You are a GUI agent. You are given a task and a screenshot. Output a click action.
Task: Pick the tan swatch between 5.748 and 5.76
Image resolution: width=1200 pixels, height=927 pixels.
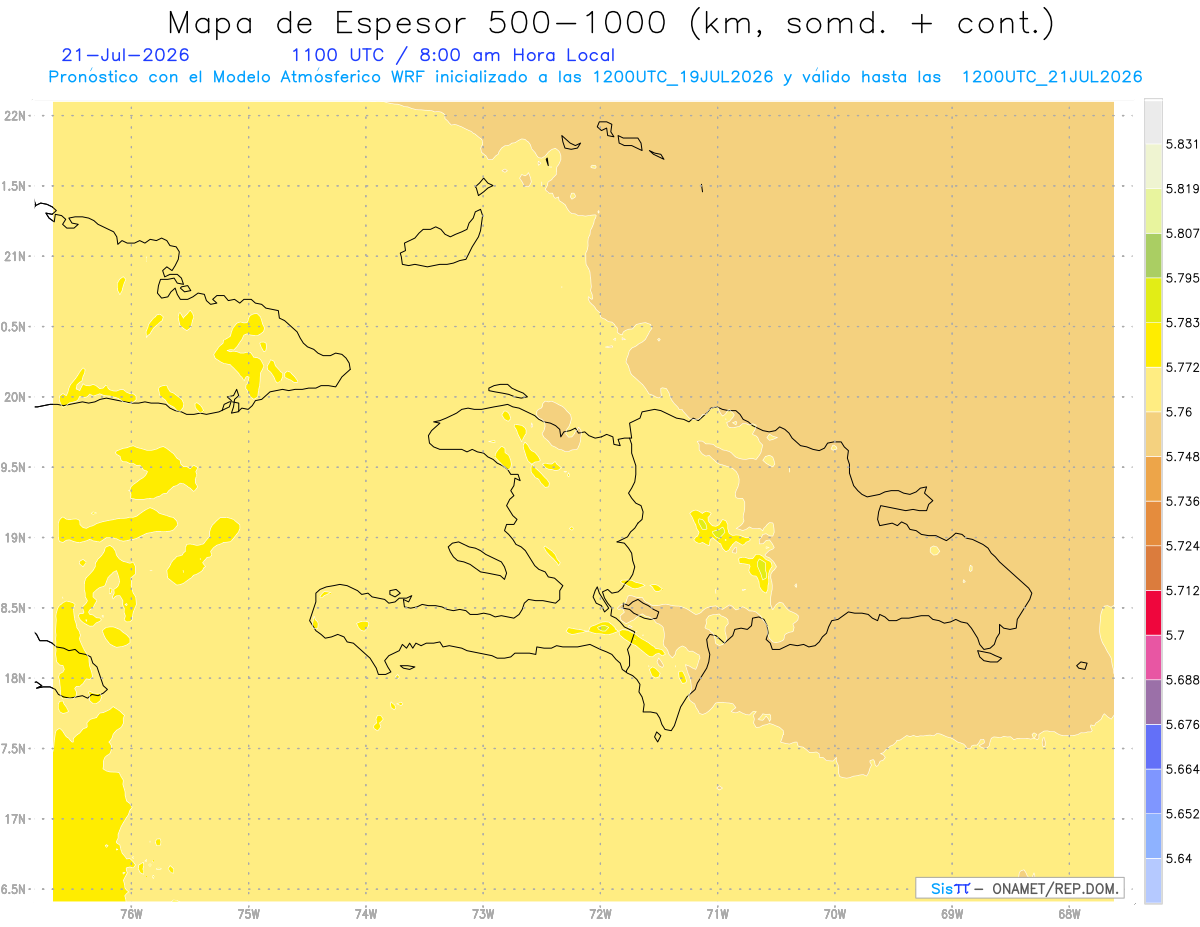pos(1153,434)
